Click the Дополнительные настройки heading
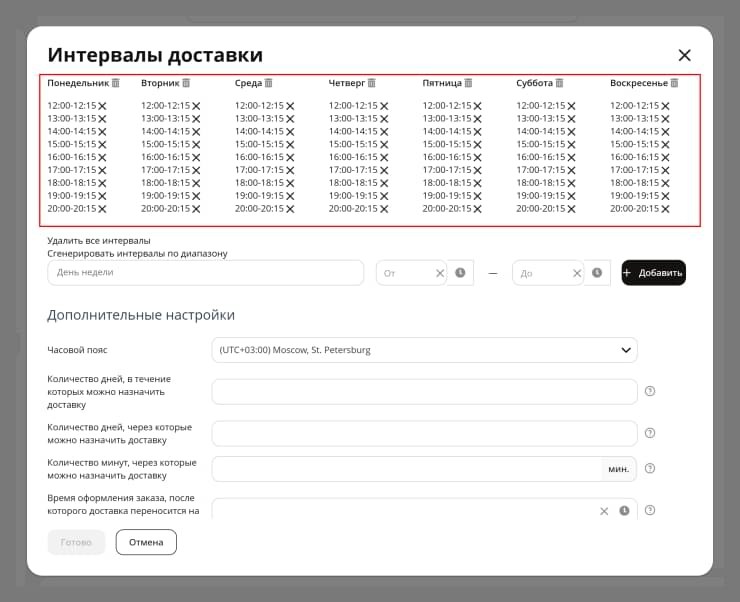740x602 pixels. click(141, 315)
